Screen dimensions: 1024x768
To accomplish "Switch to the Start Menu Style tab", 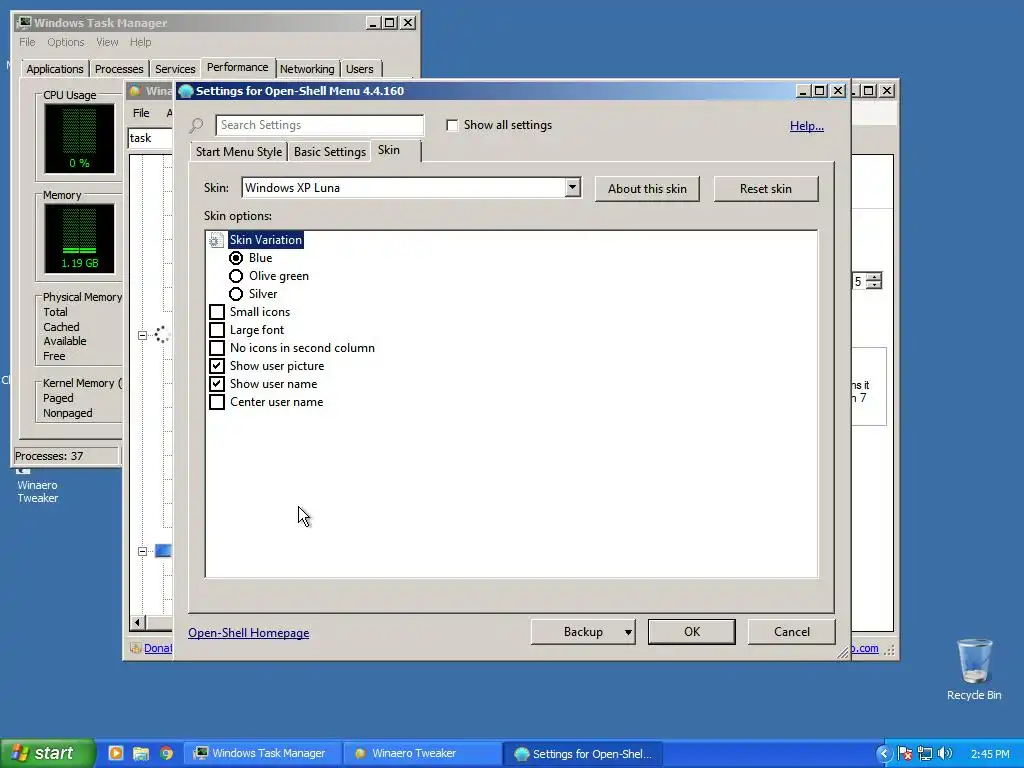I will click(239, 152).
